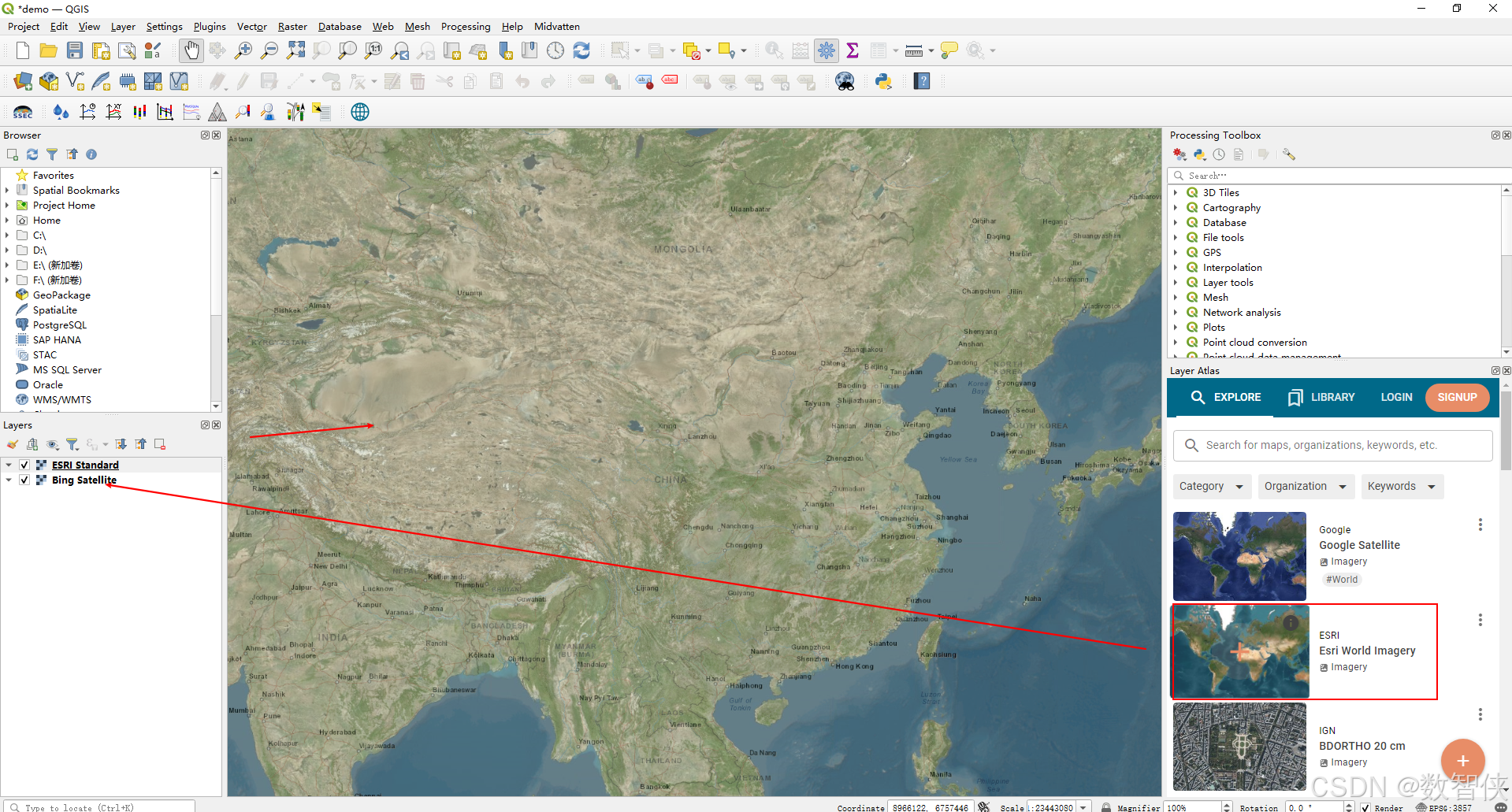
Task: Open the Processing menu
Action: [466, 27]
